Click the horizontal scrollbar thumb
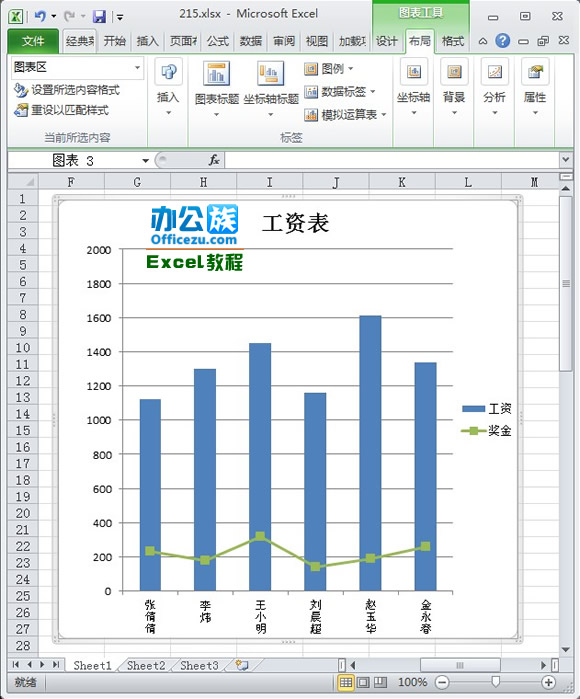Image resolution: width=580 pixels, height=699 pixels. click(x=460, y=665)
